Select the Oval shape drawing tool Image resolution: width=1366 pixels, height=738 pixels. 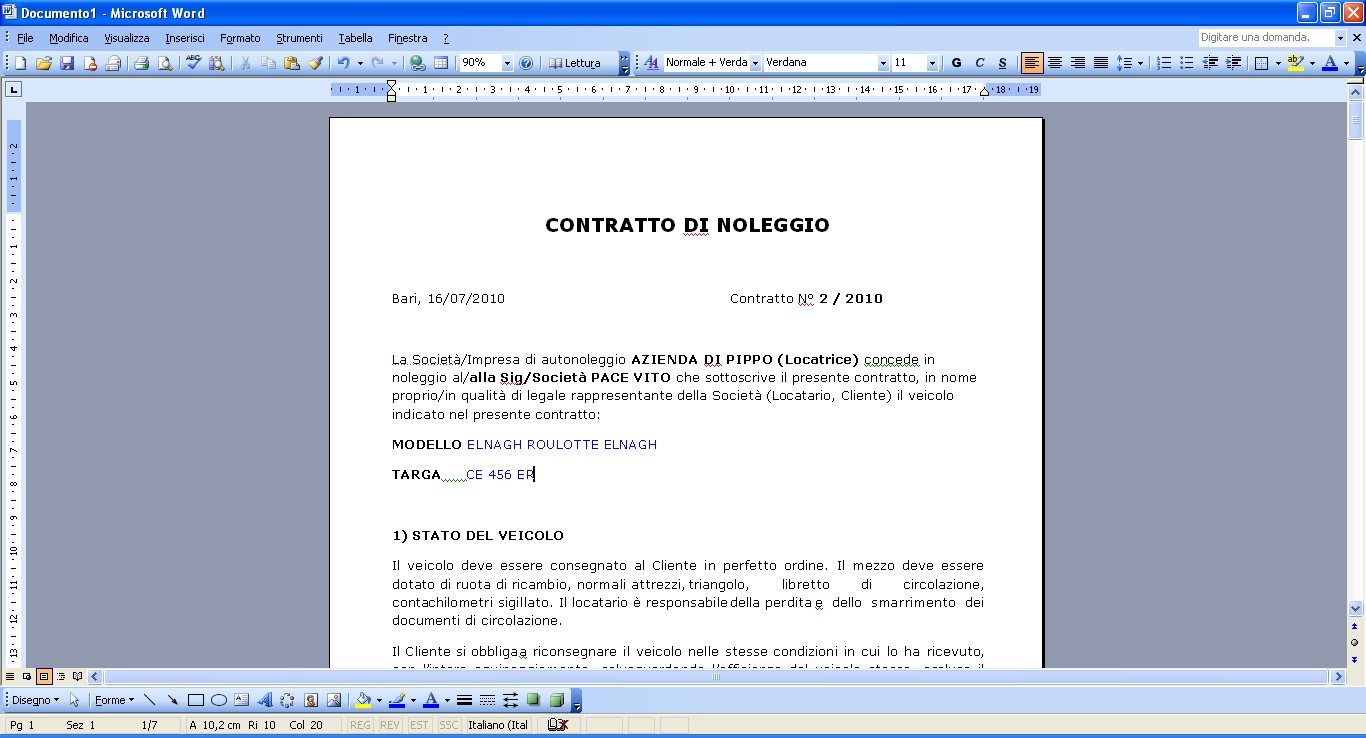point(218,700)
